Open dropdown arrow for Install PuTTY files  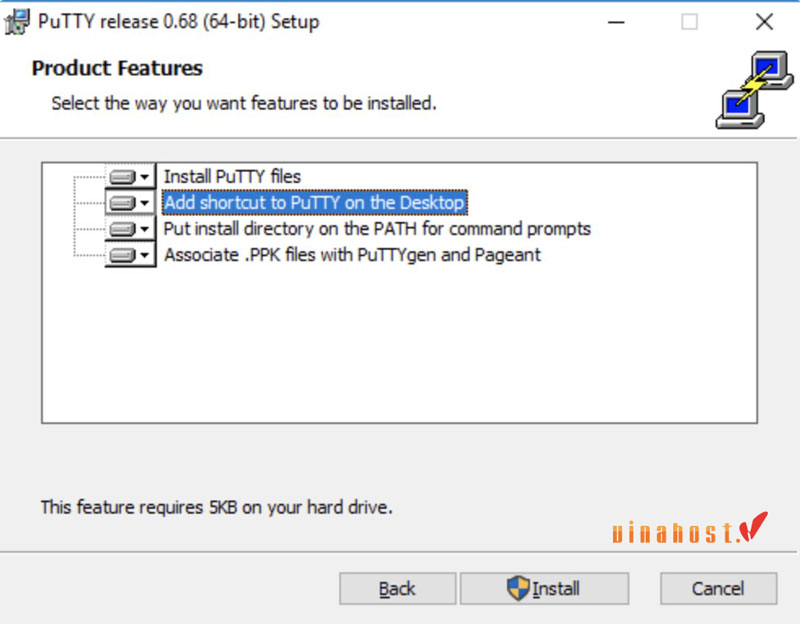(145, 177)
